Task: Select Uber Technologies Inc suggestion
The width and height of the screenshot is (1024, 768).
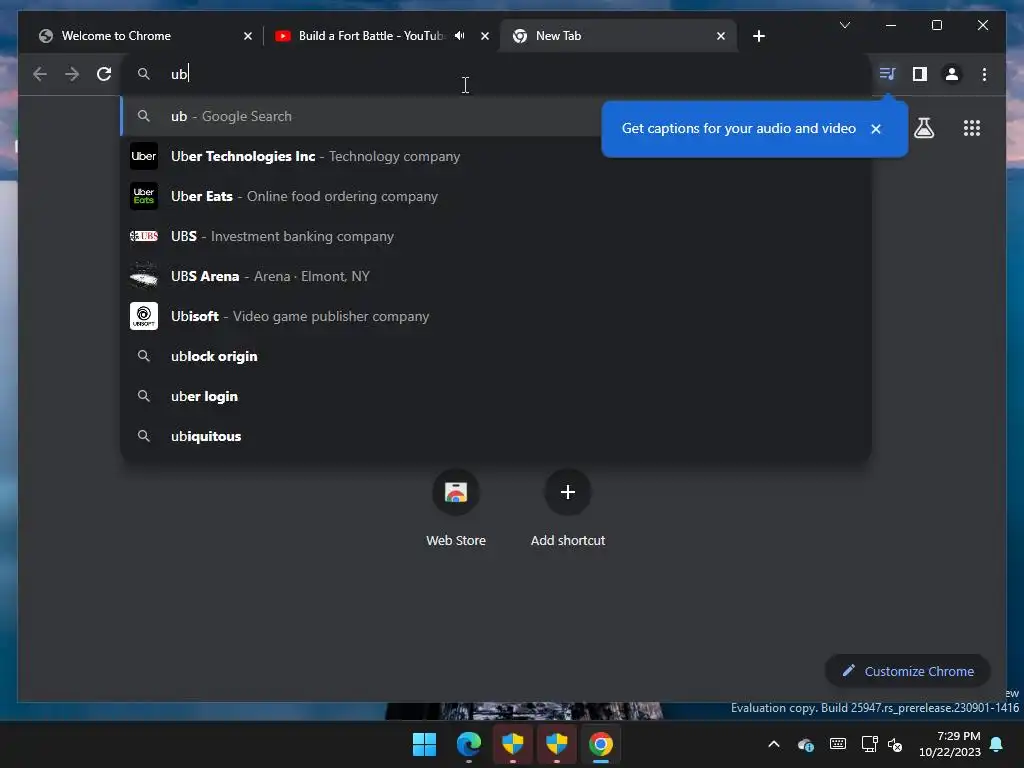Action: coord(496,156)
